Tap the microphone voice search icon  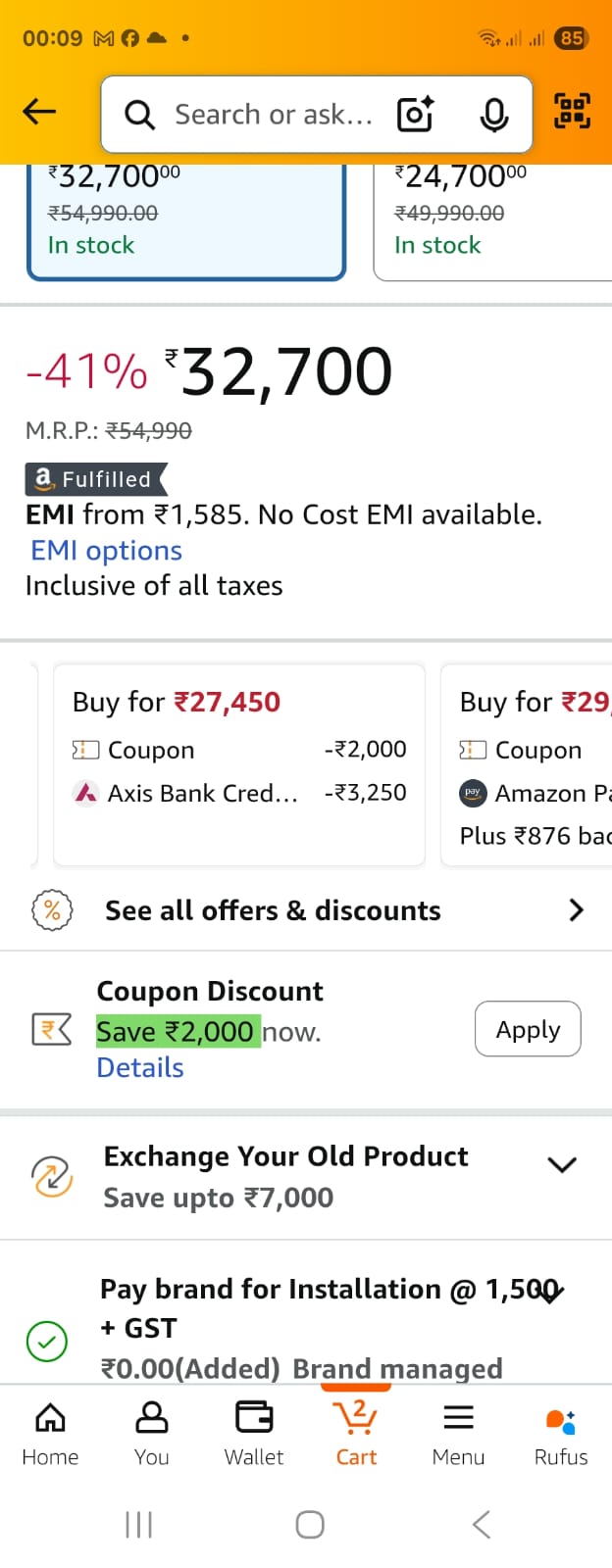(494, 115)
